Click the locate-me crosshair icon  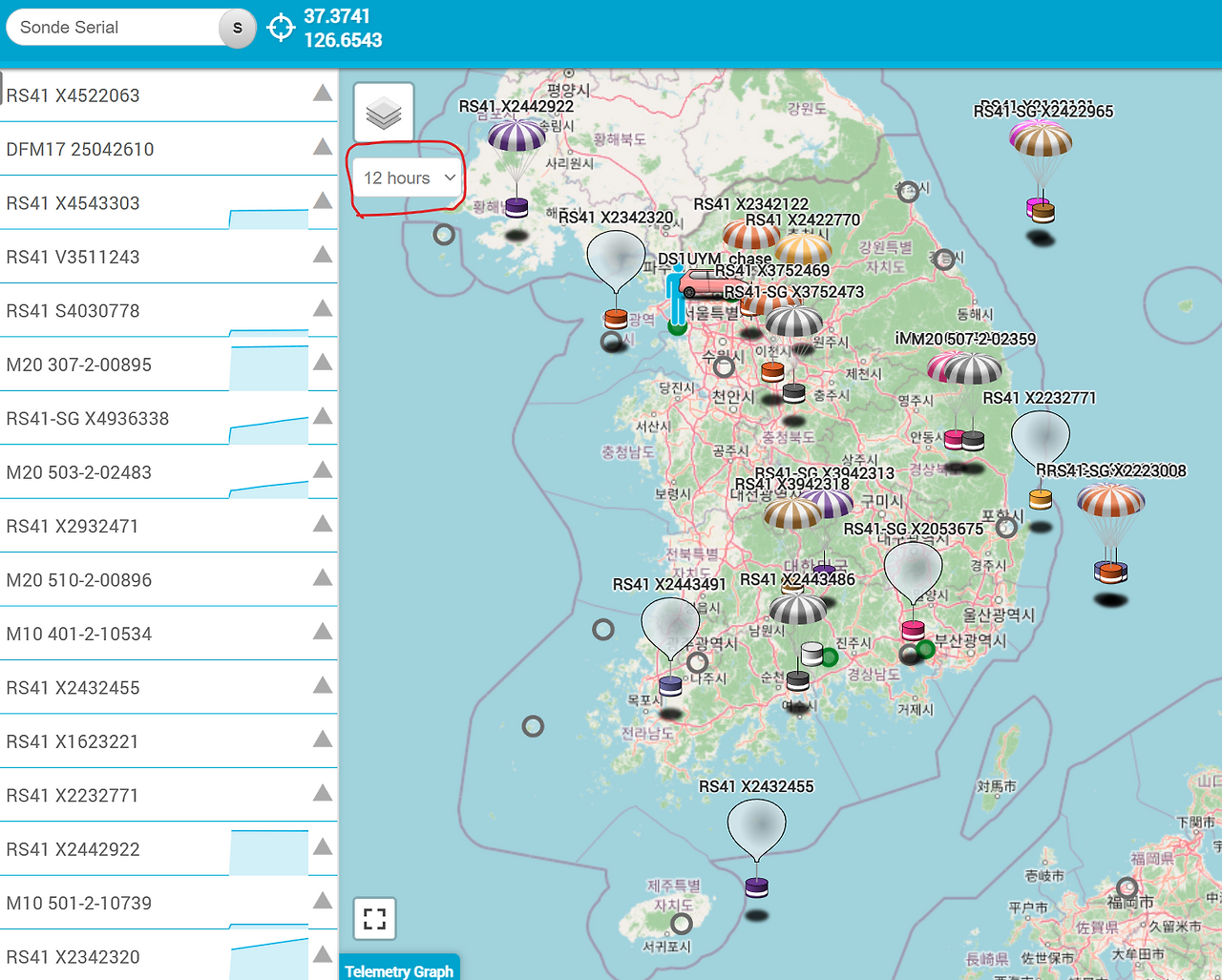pyautogui.click(x=281, y=28)
